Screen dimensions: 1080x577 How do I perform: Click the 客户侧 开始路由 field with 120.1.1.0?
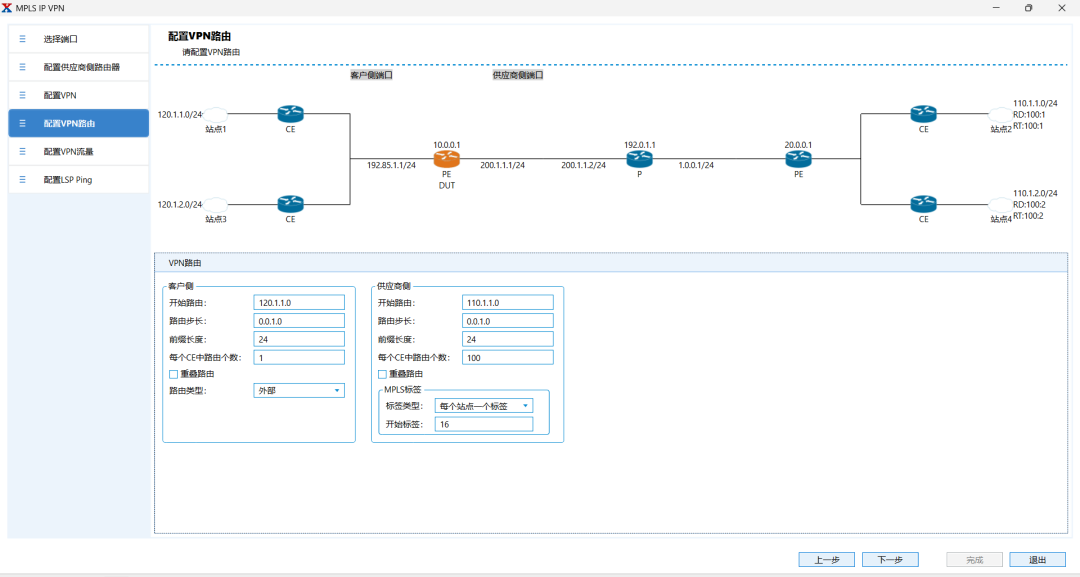[x=299, y=302]
